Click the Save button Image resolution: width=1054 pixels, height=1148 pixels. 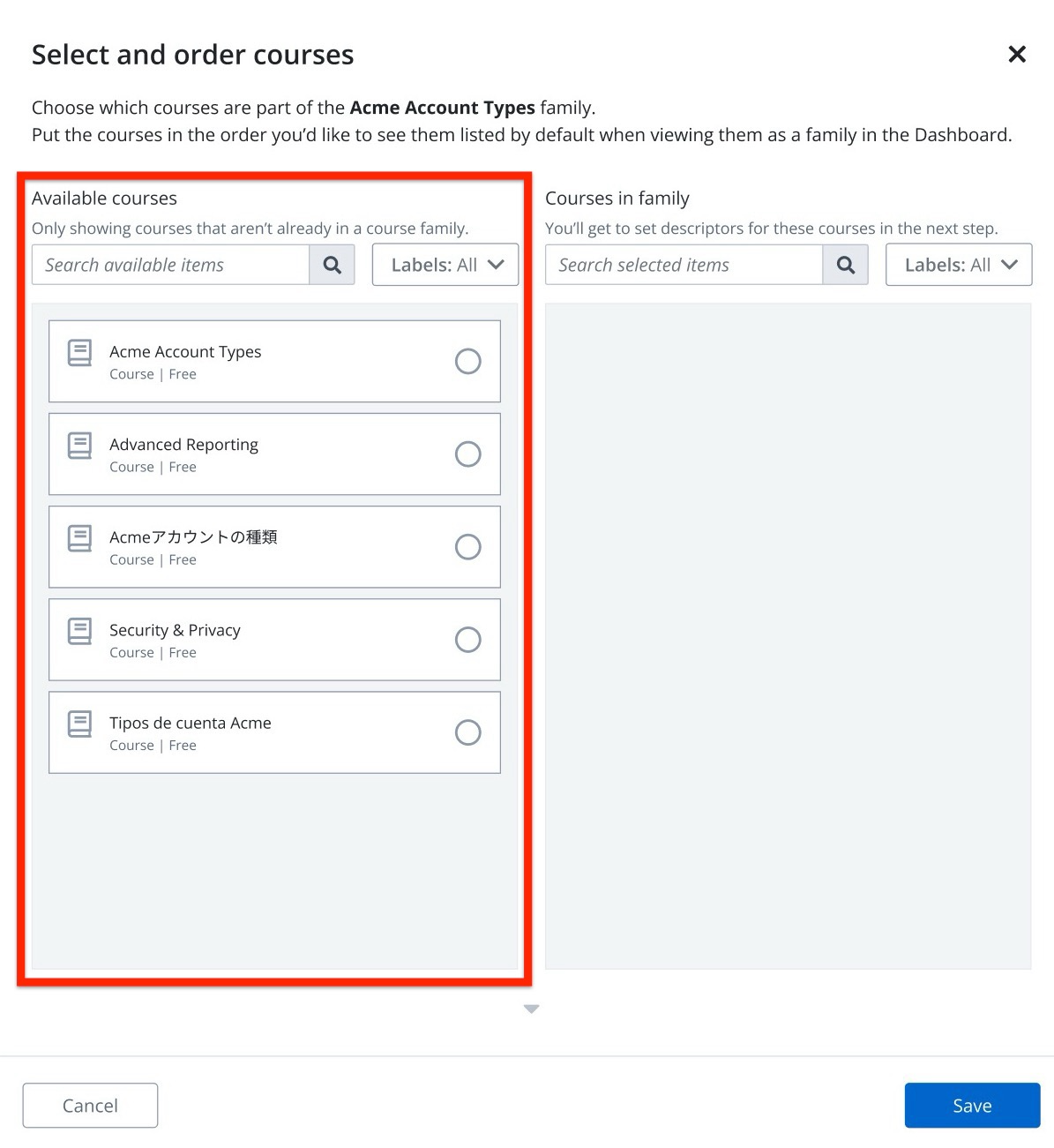972,1106
